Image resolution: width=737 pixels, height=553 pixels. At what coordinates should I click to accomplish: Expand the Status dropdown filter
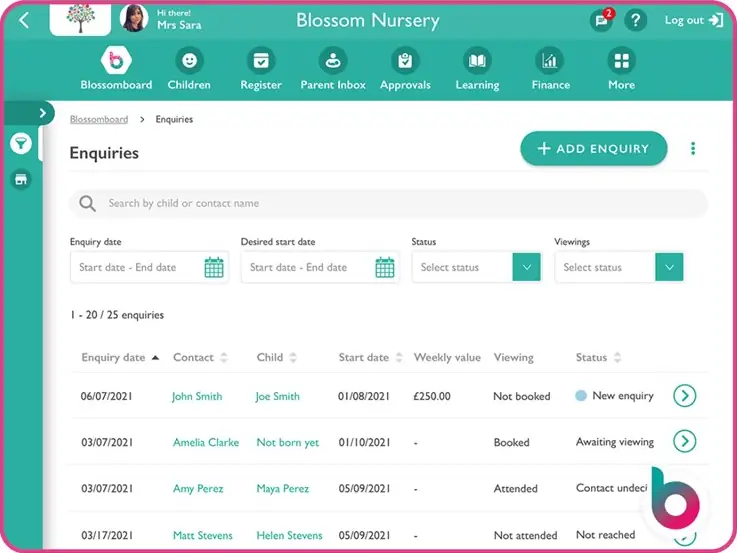527,267
